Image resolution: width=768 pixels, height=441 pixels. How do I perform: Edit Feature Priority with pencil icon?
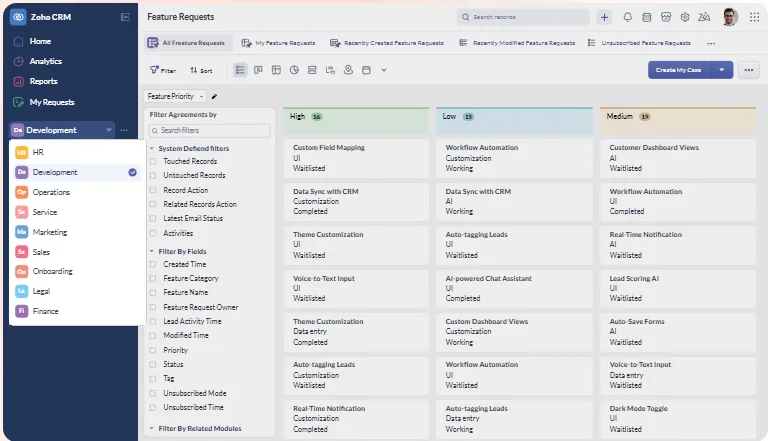(x=214, y=96)
